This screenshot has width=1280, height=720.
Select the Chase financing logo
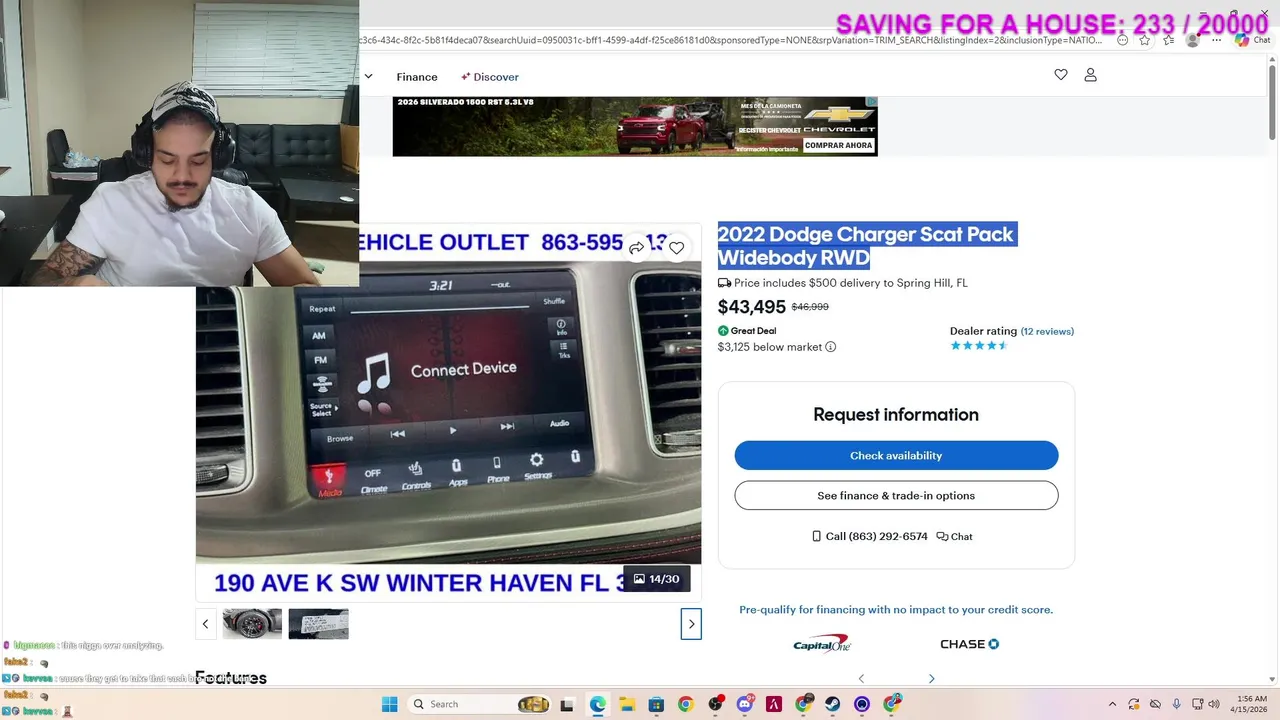[969, 644]
